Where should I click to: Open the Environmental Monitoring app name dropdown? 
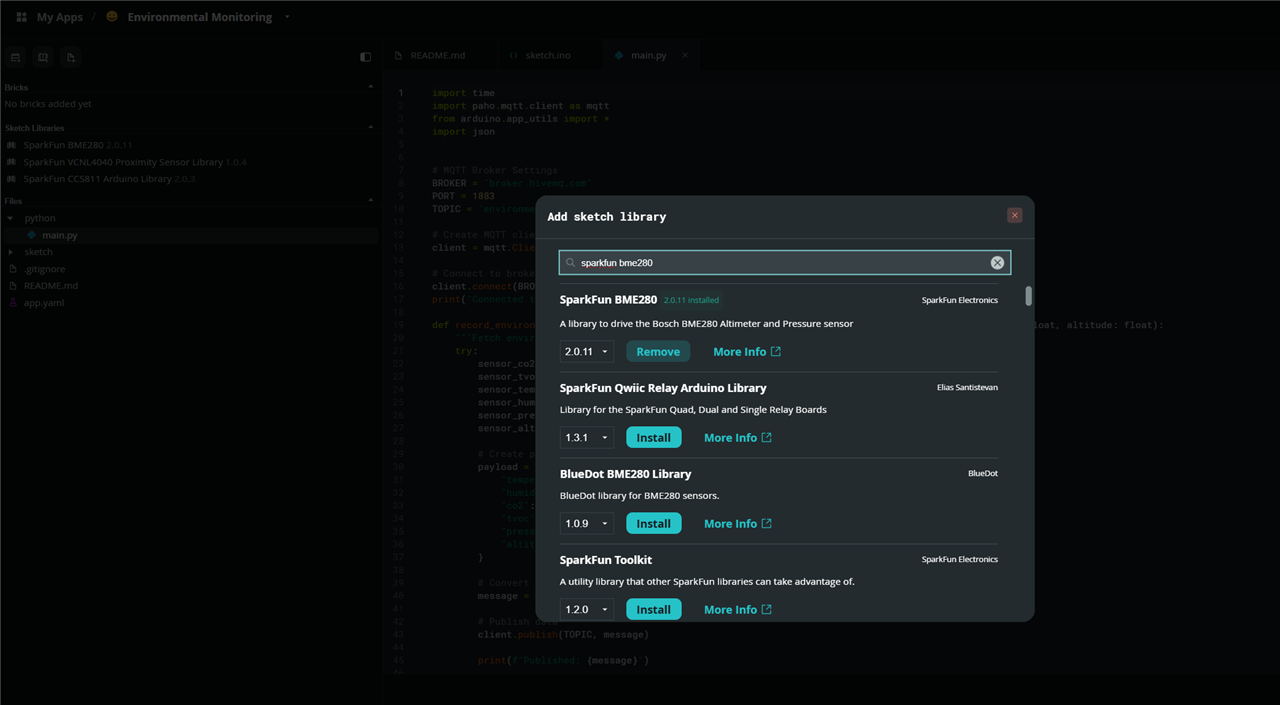click(x=287, y=17)
